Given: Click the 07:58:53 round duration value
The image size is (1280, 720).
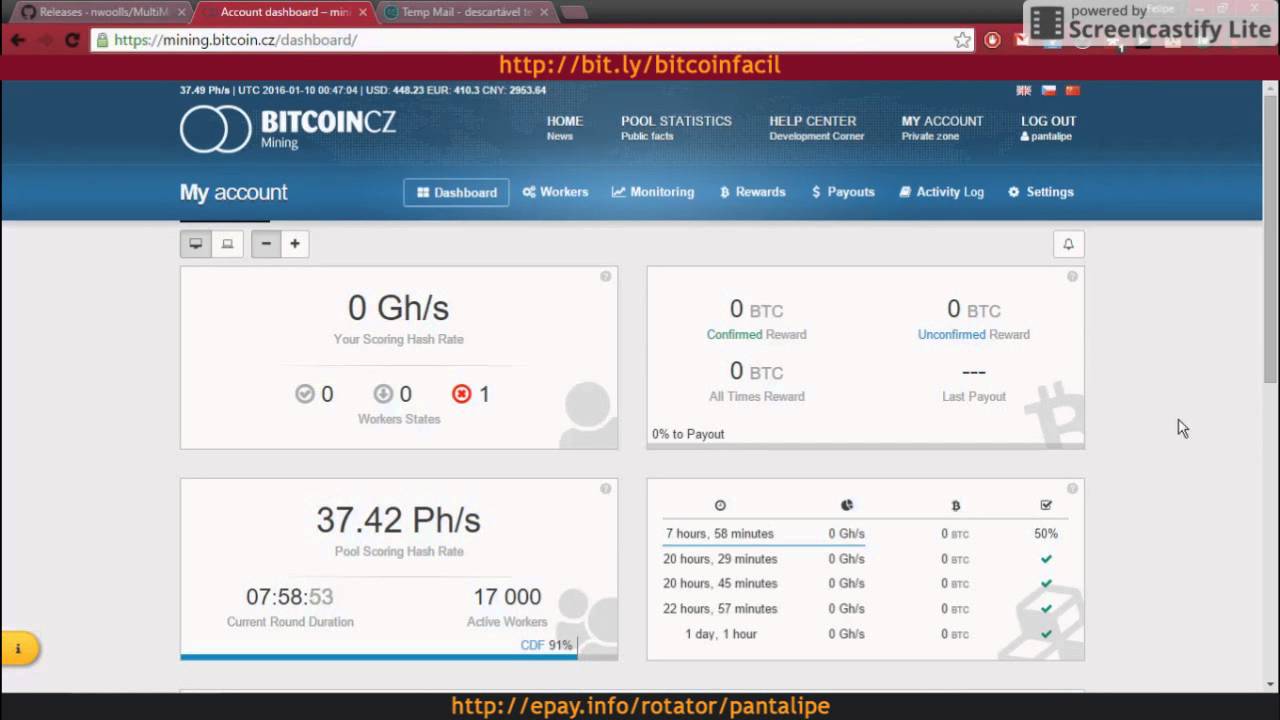Looking at the screenshot, I should 290,597.
